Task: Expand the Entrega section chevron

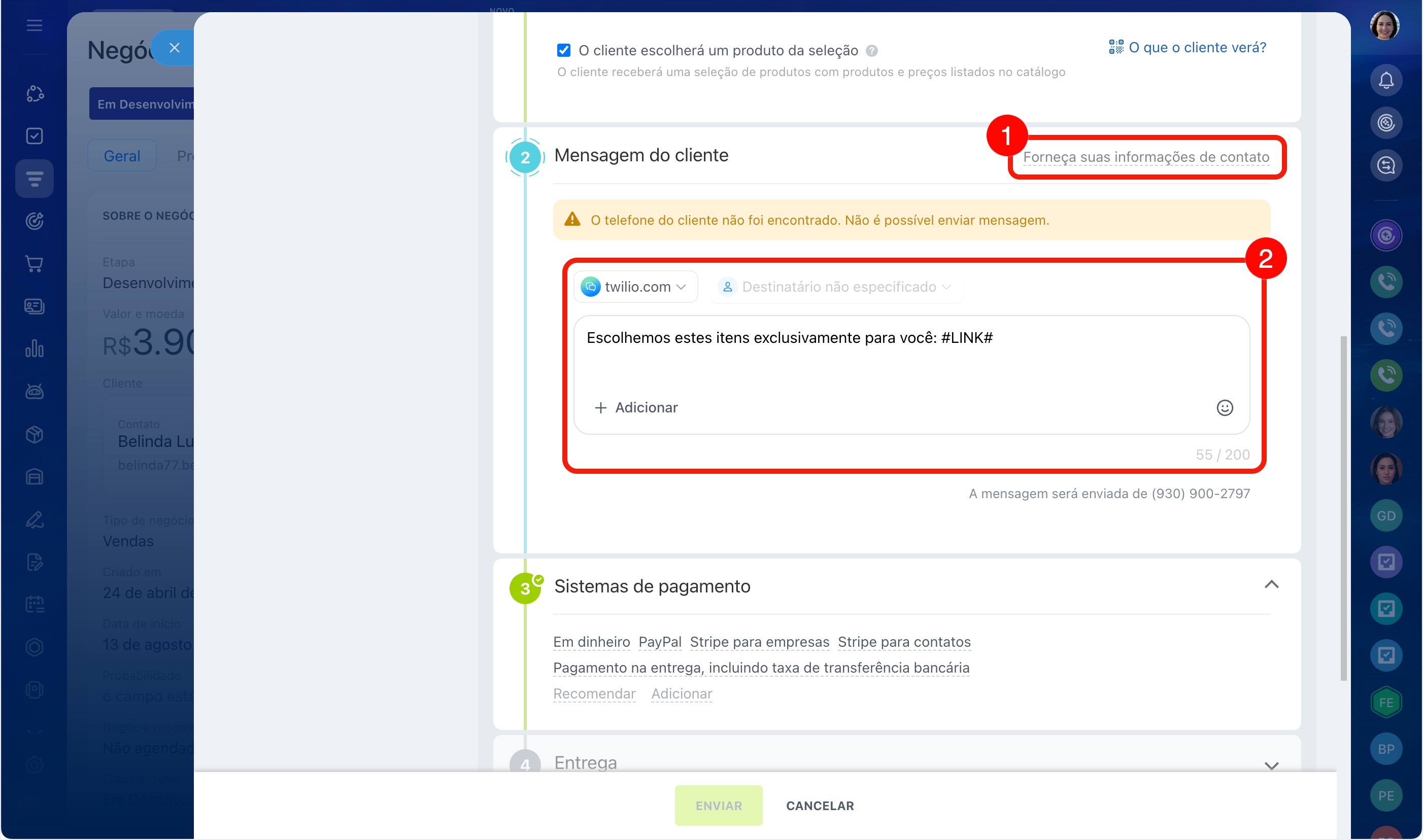Action: 1271,765
